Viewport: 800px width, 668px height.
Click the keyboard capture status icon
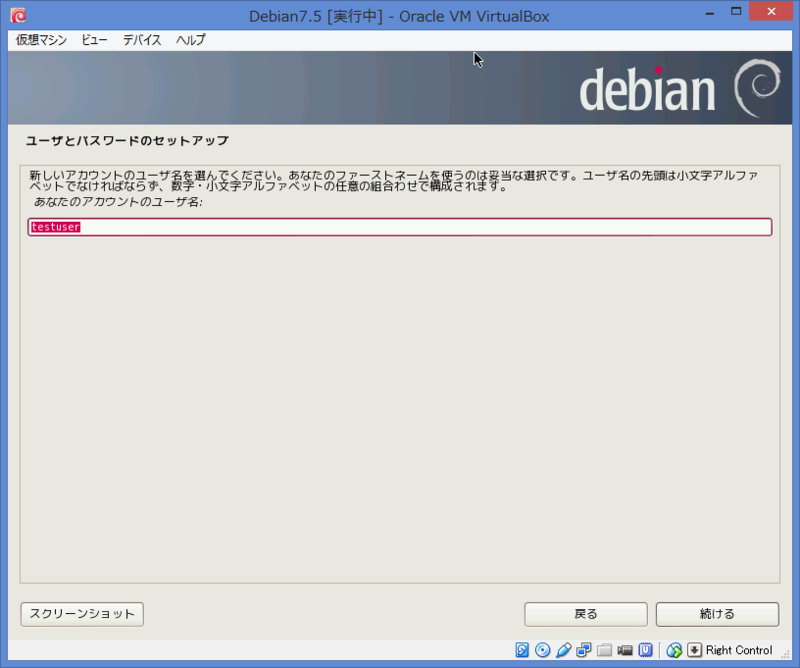point(694,649)
